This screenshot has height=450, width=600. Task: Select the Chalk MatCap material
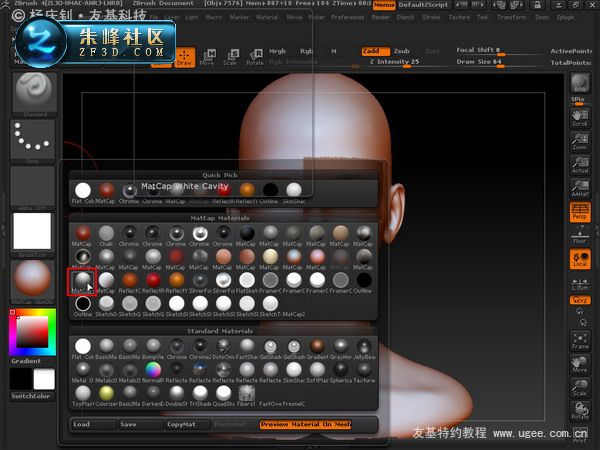point(106,236)
